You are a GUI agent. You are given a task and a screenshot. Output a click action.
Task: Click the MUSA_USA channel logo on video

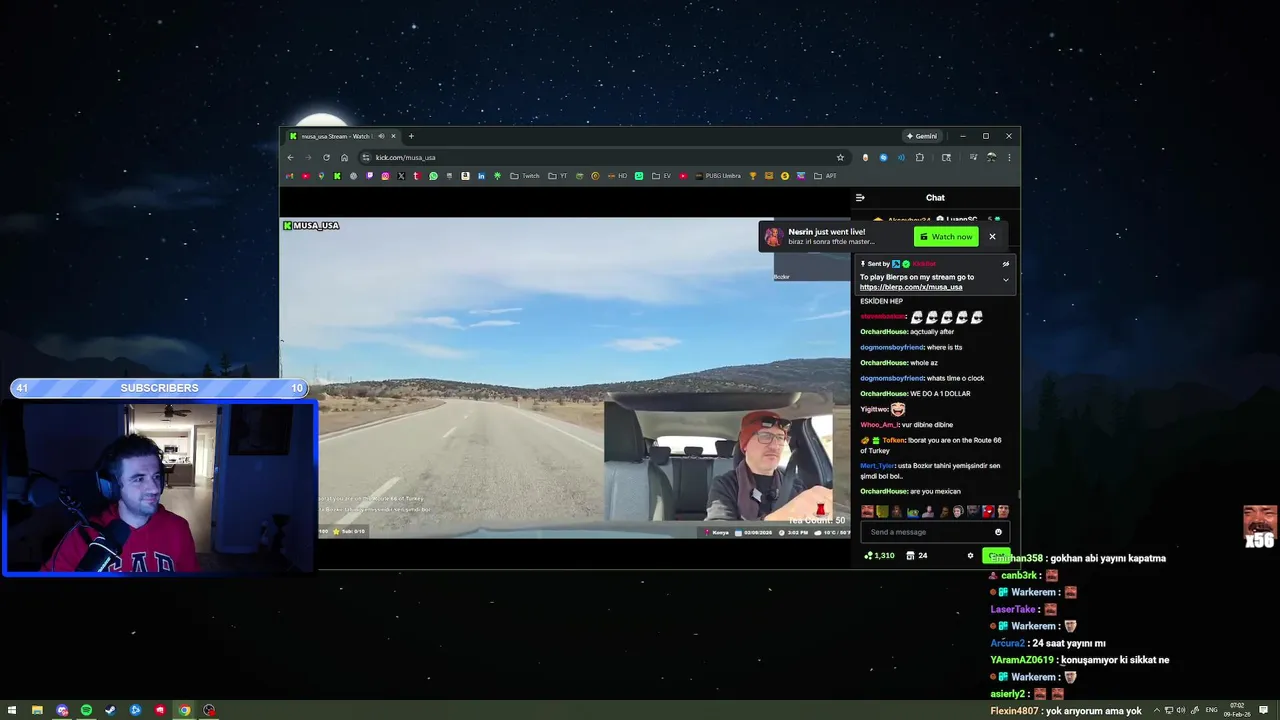312,226
